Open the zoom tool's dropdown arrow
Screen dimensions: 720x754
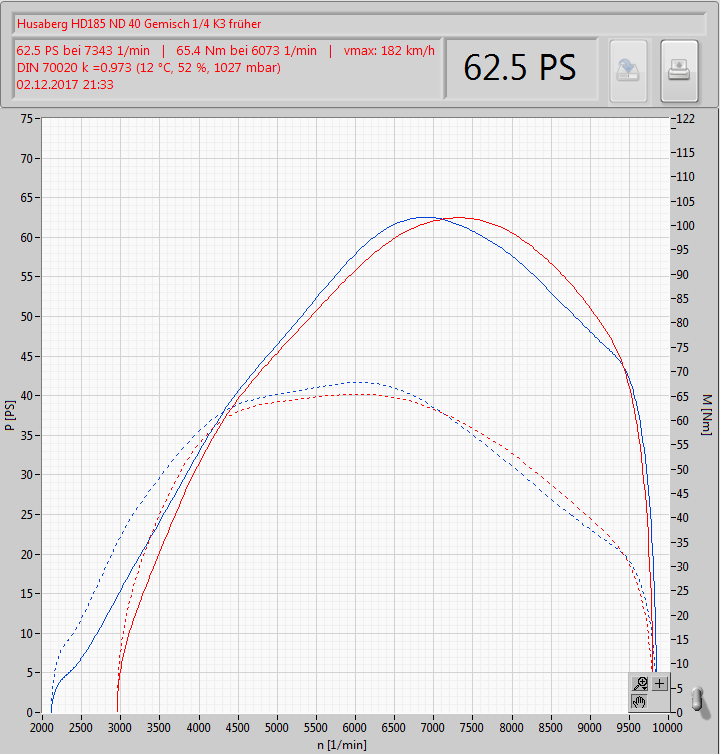click(x=645, y=689)
